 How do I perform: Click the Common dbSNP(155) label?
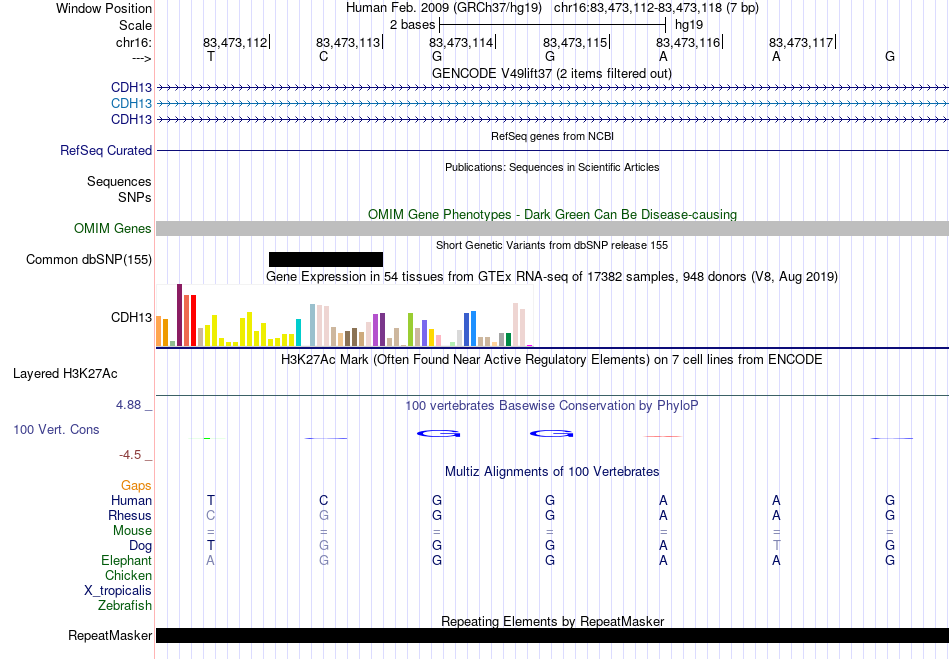[x=89, y=259]
